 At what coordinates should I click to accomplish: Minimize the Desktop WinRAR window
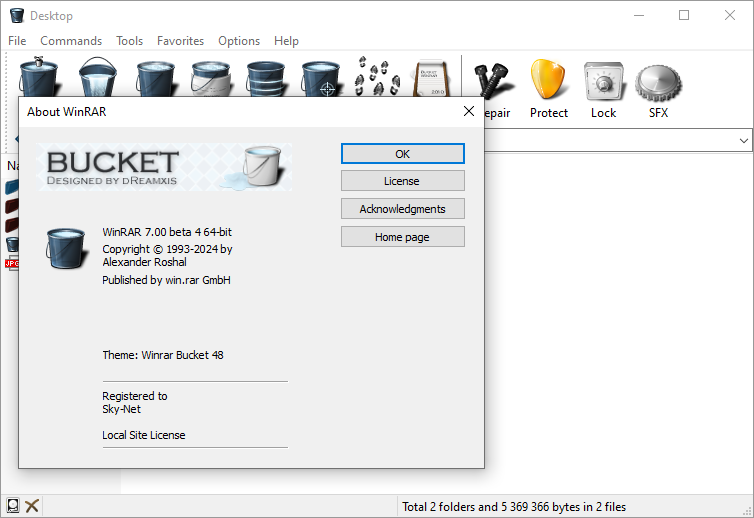[x=639, y=15]
